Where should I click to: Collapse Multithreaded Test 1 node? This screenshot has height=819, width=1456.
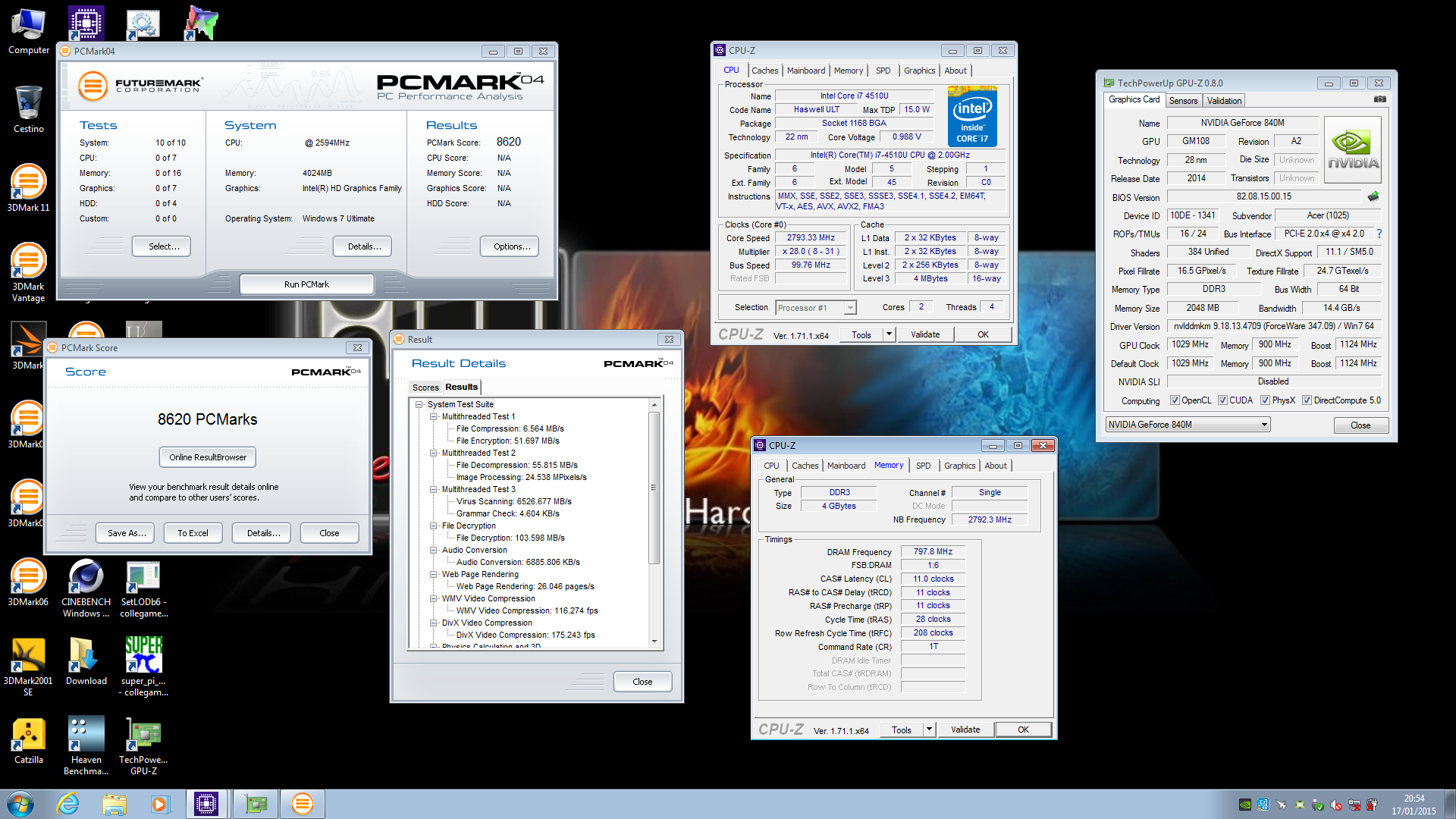(x=434, y=416)
